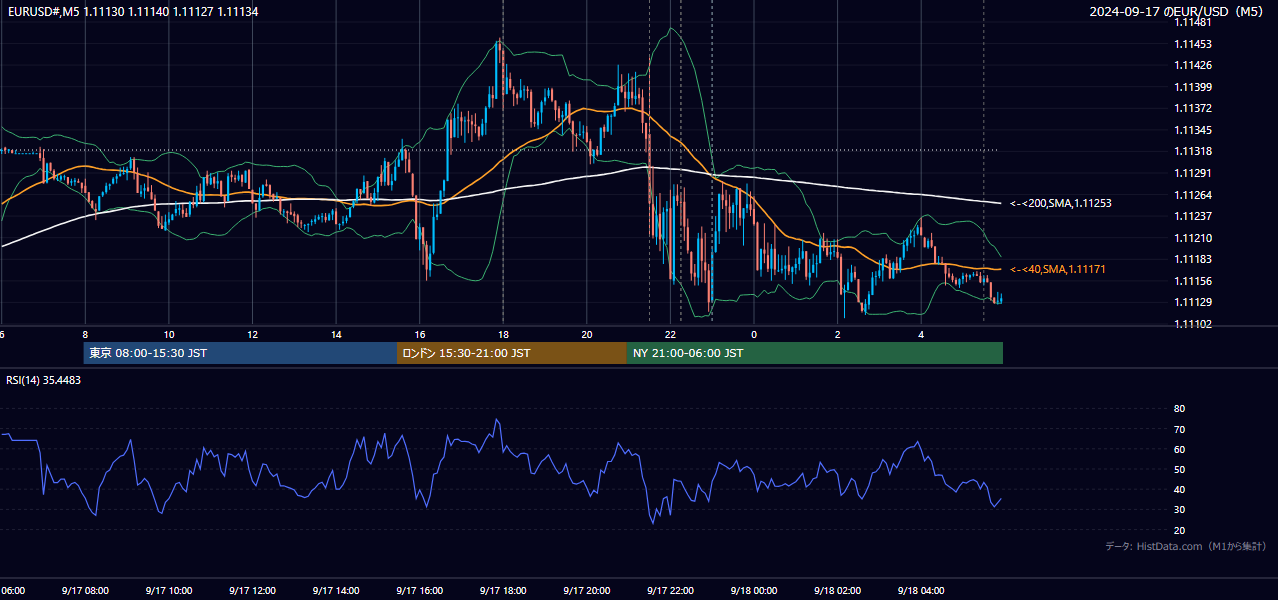Click price axis value 1.11237
Image resolution: width=1278 pixels, height=600 pixels.
point(1194,216)
